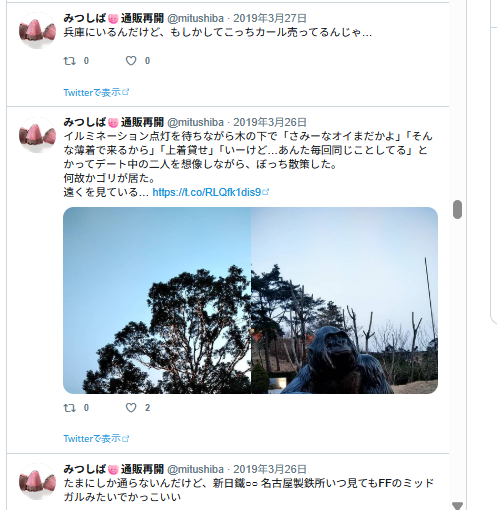The image size is (497, 510).
Task: Click the 2019年3月27日 date stamp
Action: click(270, 18)
